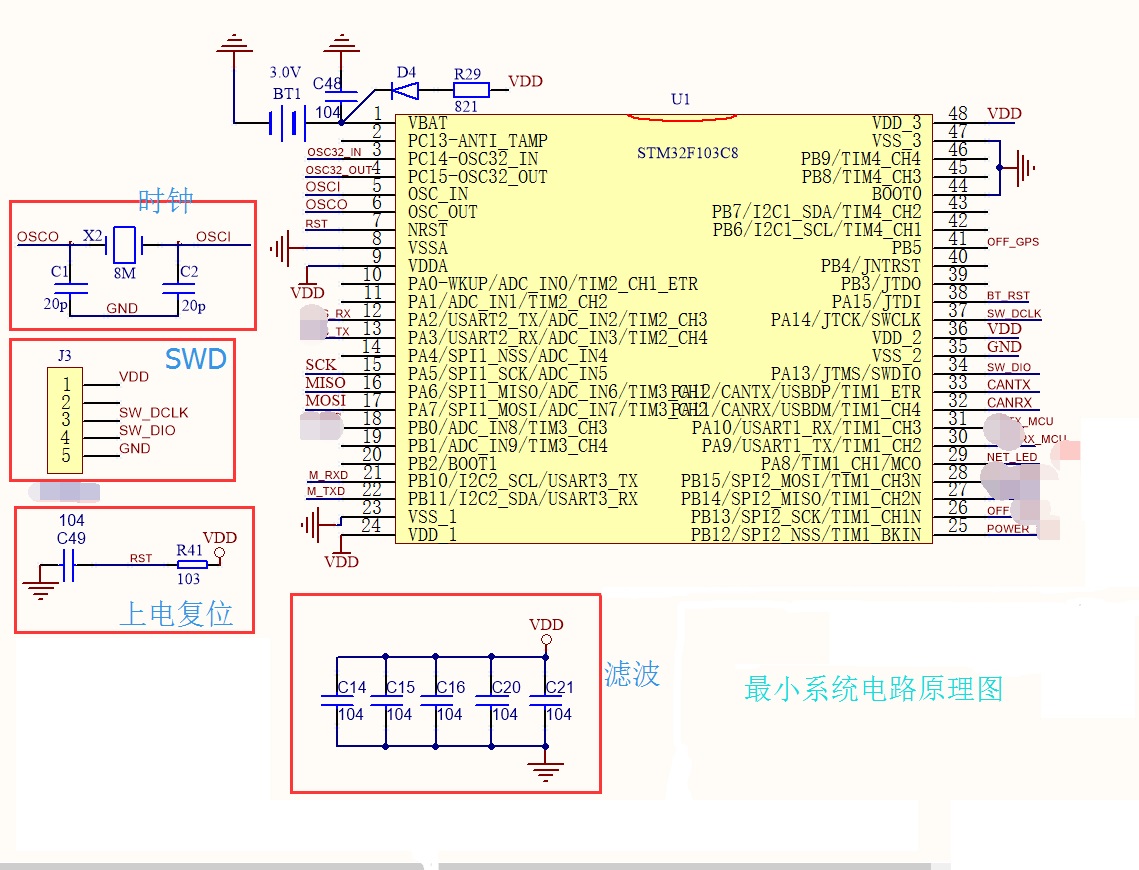Click ground symbol below filter capacitors
This screenshot has height=870, width=1139.
point(546,771)
